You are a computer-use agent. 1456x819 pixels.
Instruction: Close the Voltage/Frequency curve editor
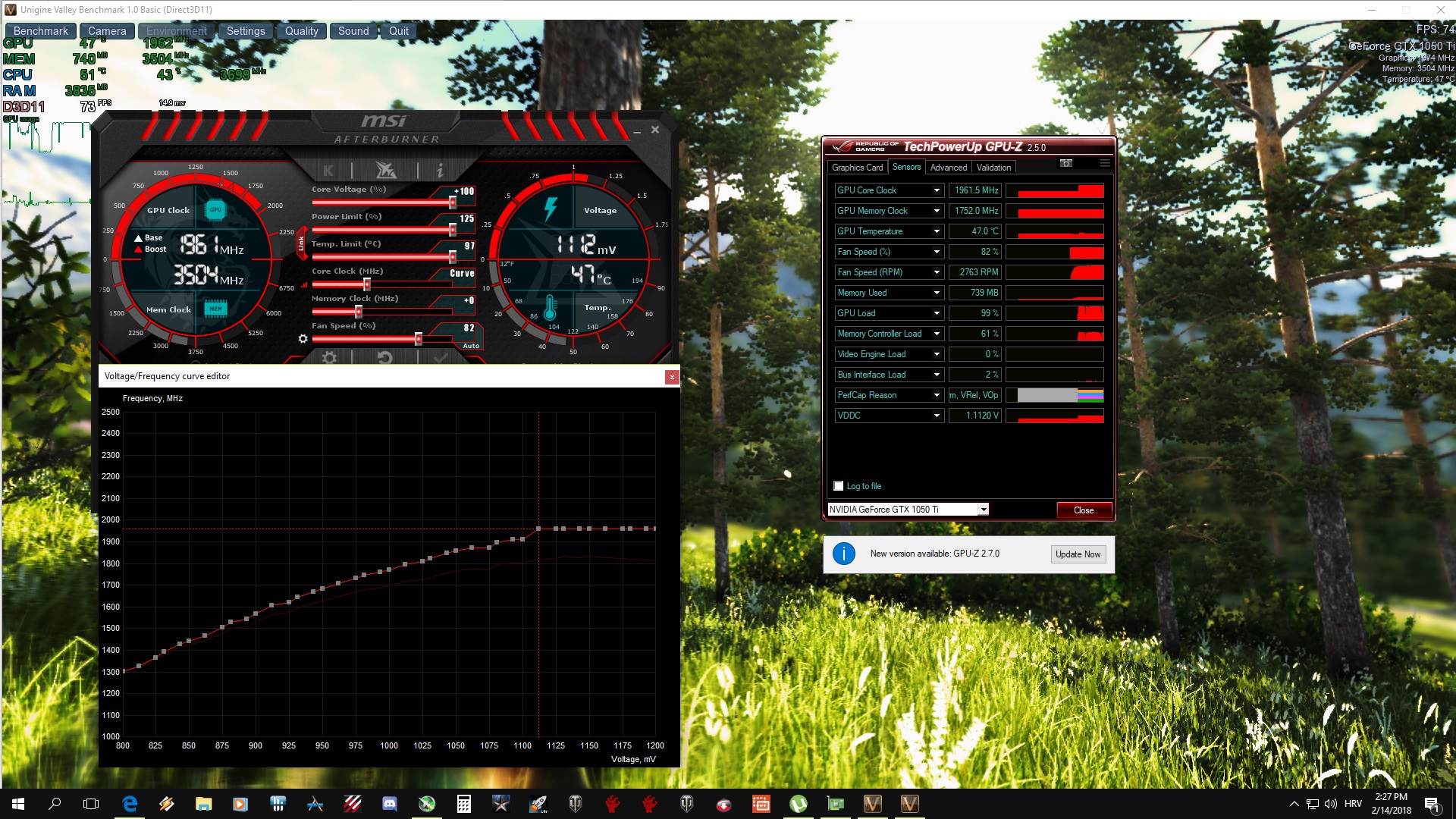click(671, 377)
